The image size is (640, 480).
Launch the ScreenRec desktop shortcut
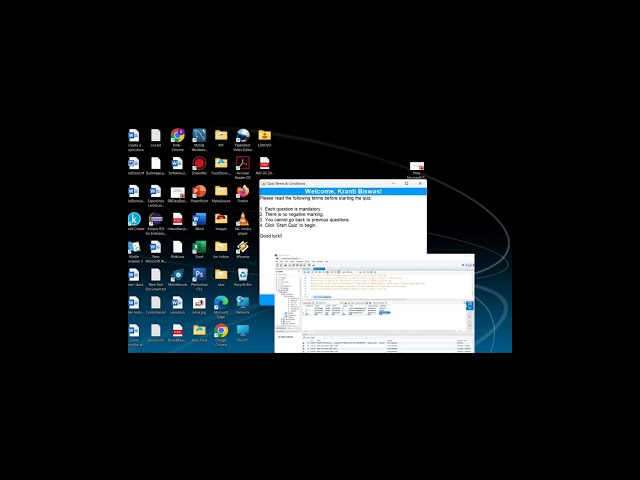(x=199, y=166)
